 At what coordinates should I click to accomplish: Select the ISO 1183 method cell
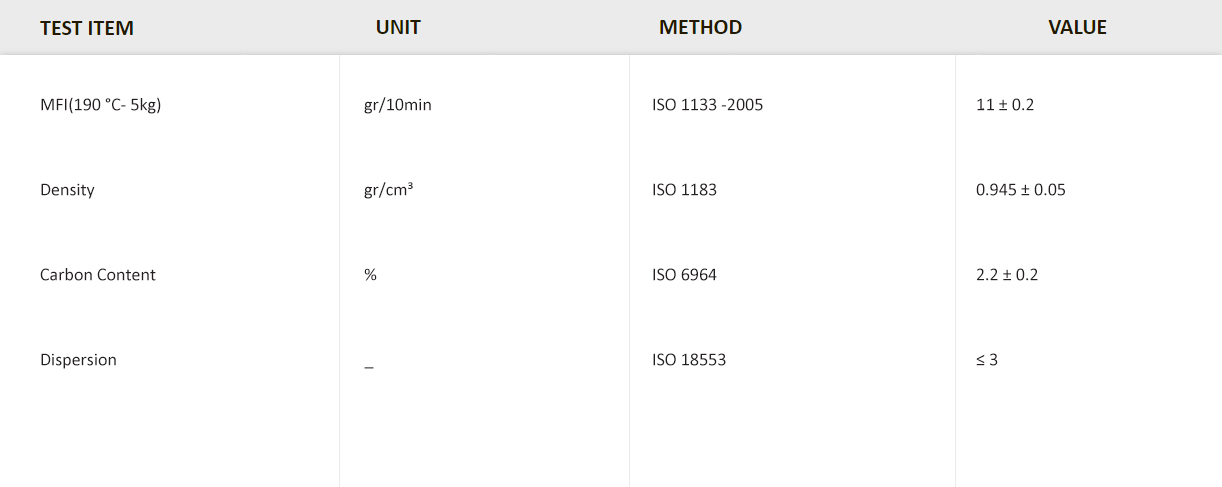(x=684, y=189)
